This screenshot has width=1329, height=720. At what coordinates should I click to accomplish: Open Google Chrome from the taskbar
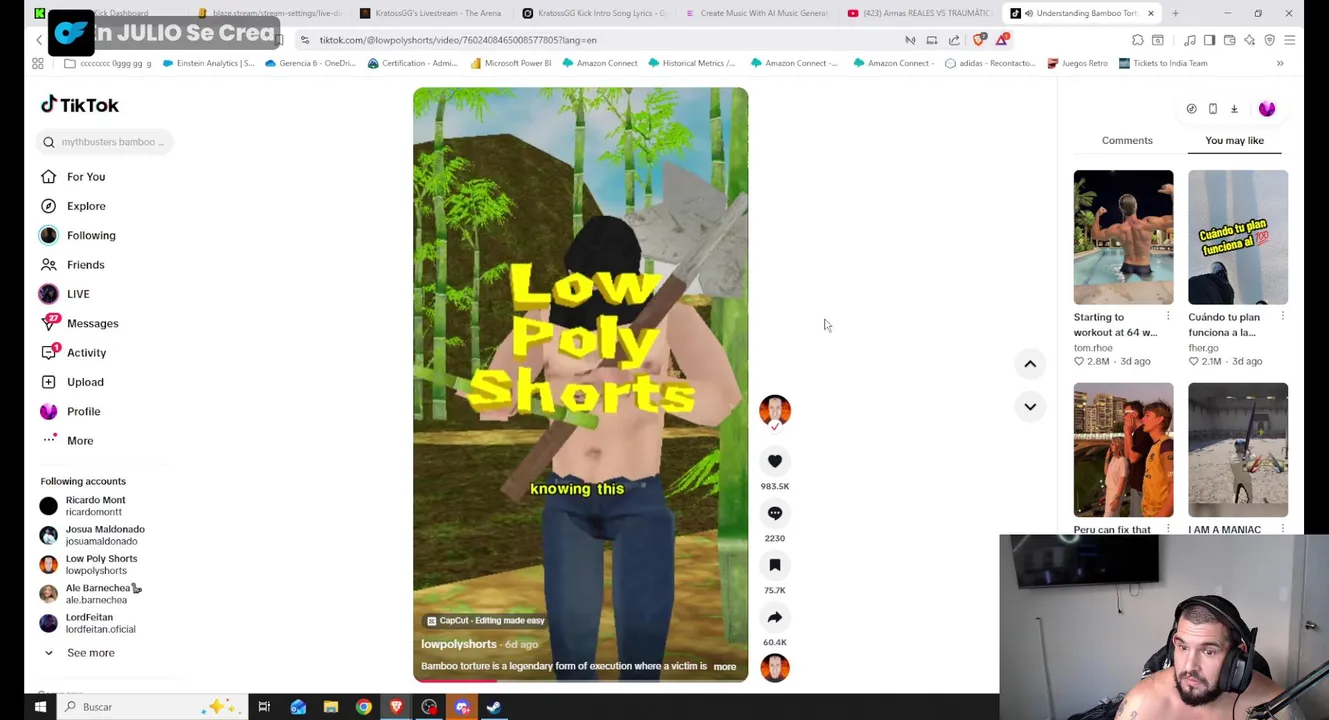click(364, 707)
